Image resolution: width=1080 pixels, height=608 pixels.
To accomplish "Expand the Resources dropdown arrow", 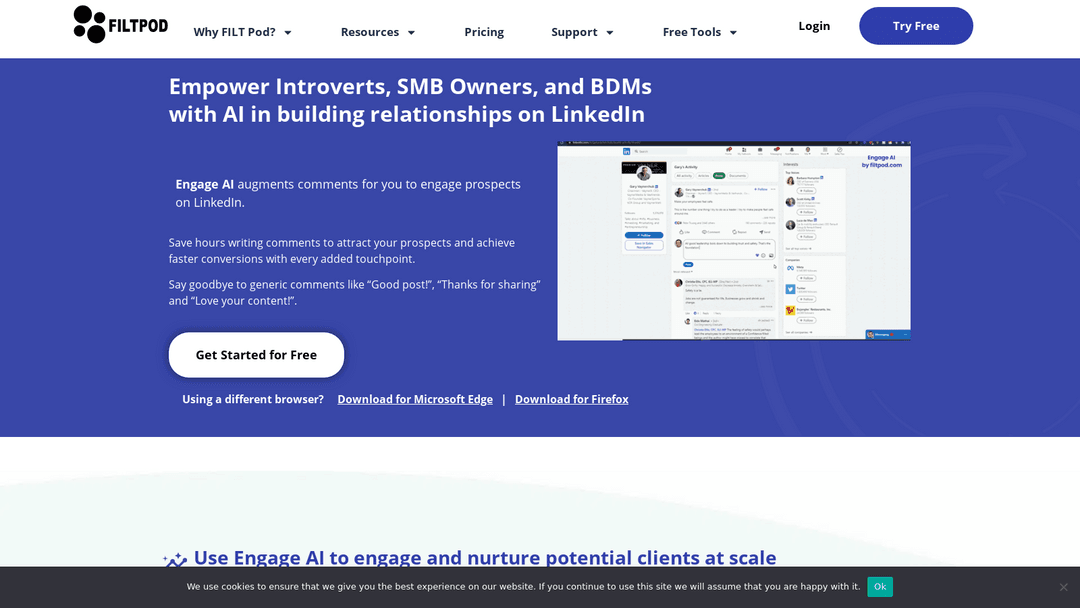I will pyautogui.click(x=411, y=33).
